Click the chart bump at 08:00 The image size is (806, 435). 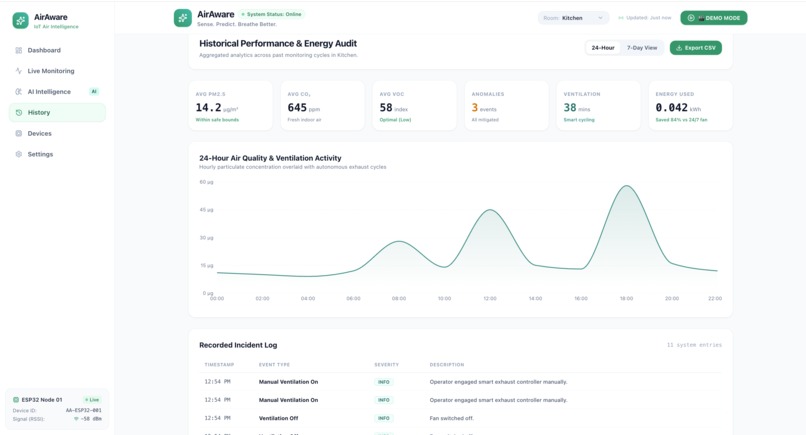click(x=399, y=241)
